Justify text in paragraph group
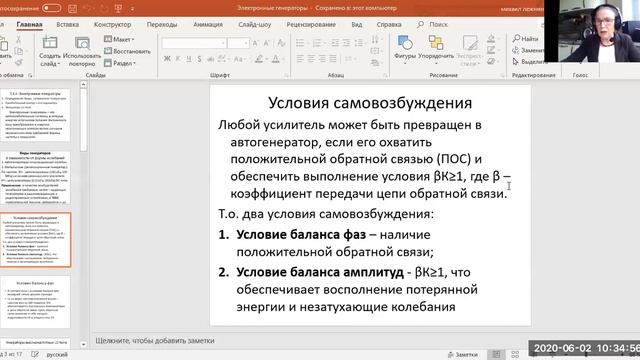 click(x=333, y=59)
